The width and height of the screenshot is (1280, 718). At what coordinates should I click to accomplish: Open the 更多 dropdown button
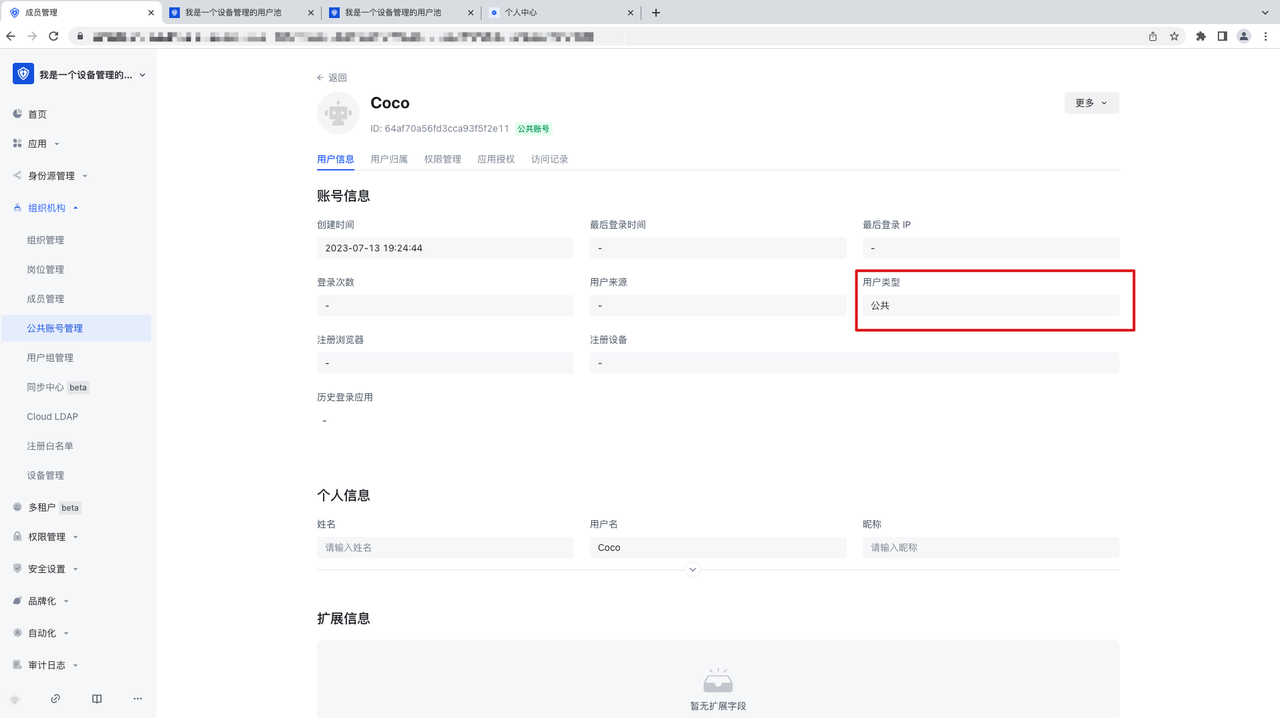point(1091,103)
